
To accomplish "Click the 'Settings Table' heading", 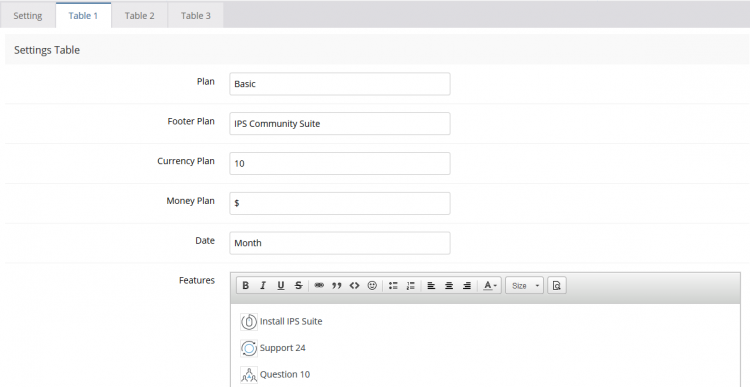I will pyautogui.click(x=47, y=50).
